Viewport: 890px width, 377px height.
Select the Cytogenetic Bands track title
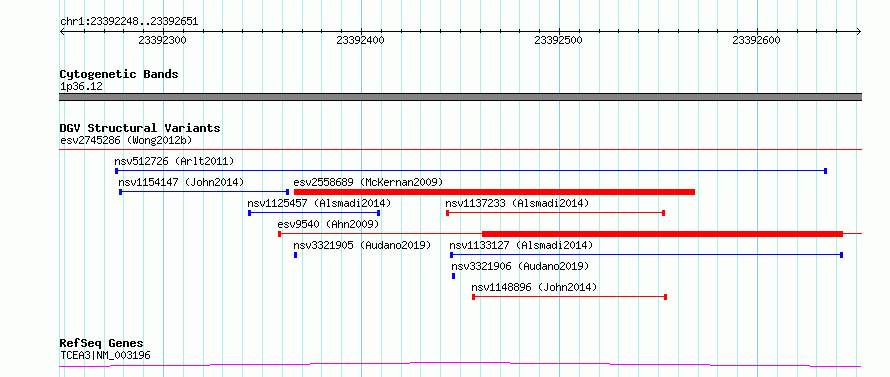pos(119,74)
